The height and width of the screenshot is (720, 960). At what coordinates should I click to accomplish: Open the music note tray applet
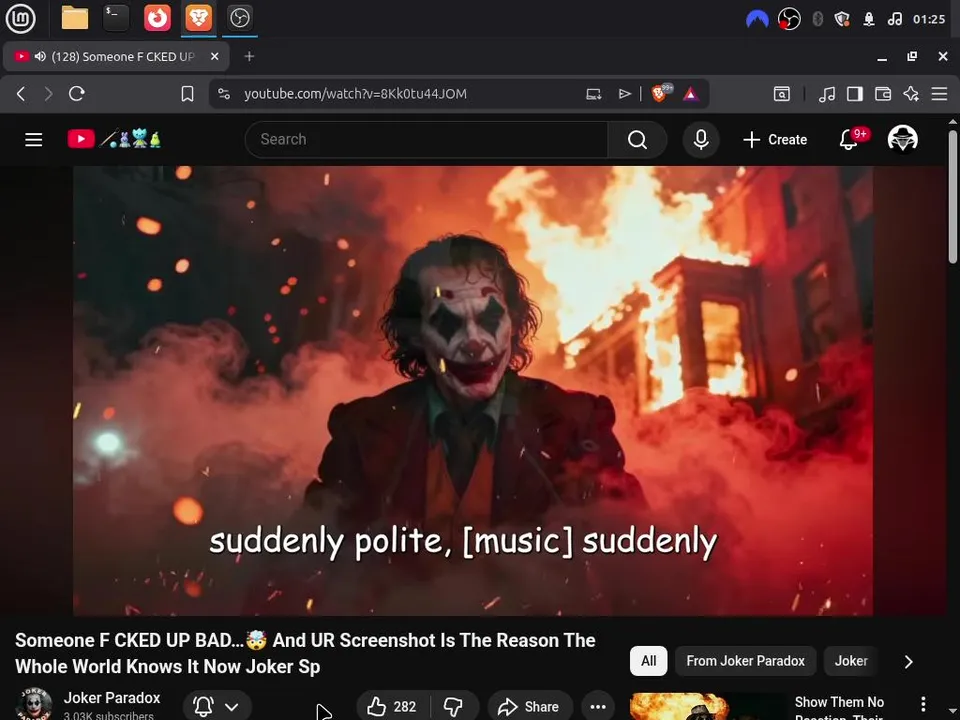pyautogui.click(x=894, y=20)
